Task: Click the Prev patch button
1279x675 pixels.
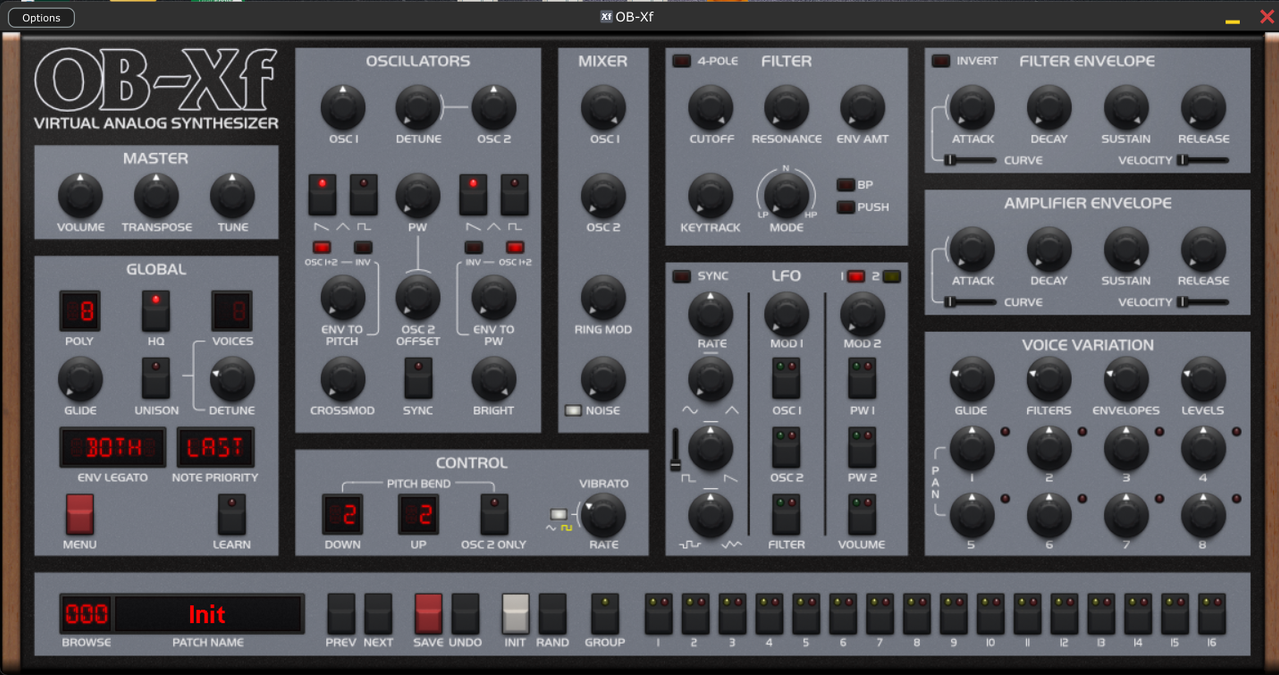Action: coord(341,613)
